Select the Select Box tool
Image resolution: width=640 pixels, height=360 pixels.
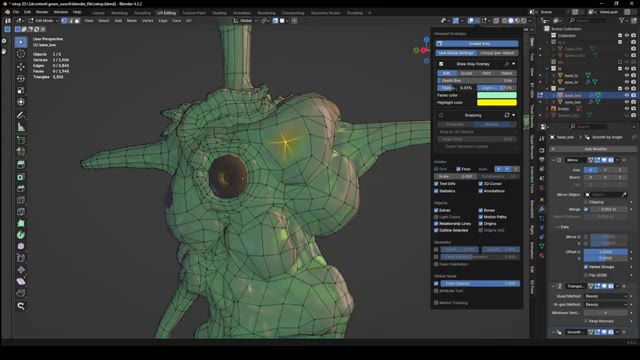[21, 42]
